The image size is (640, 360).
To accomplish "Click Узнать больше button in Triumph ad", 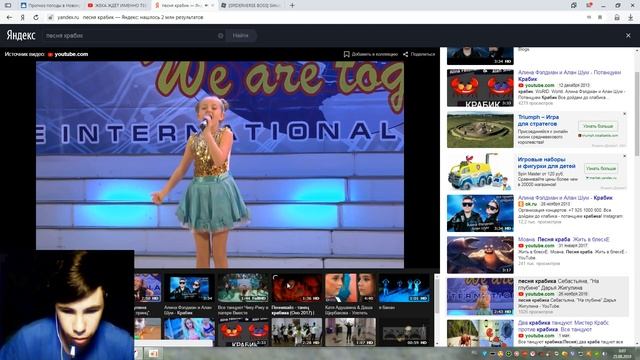I will [x=598, y=127].
